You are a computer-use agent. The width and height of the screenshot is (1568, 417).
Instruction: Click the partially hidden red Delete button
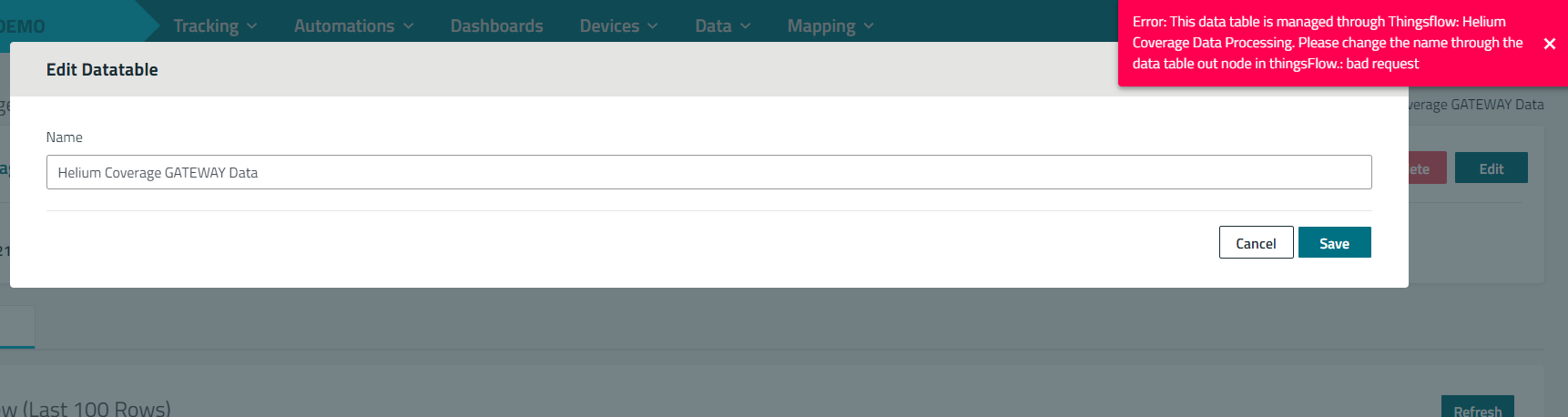(x=1426, y=168)
